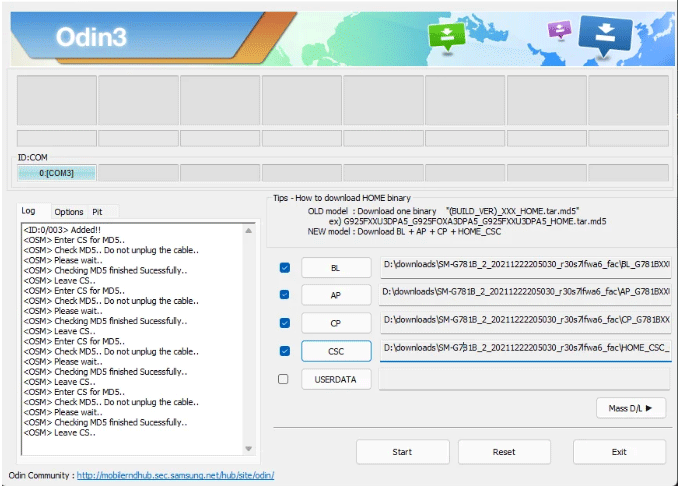Switch to the Log tab
The image size is (679, 486).
coord(29,211)
